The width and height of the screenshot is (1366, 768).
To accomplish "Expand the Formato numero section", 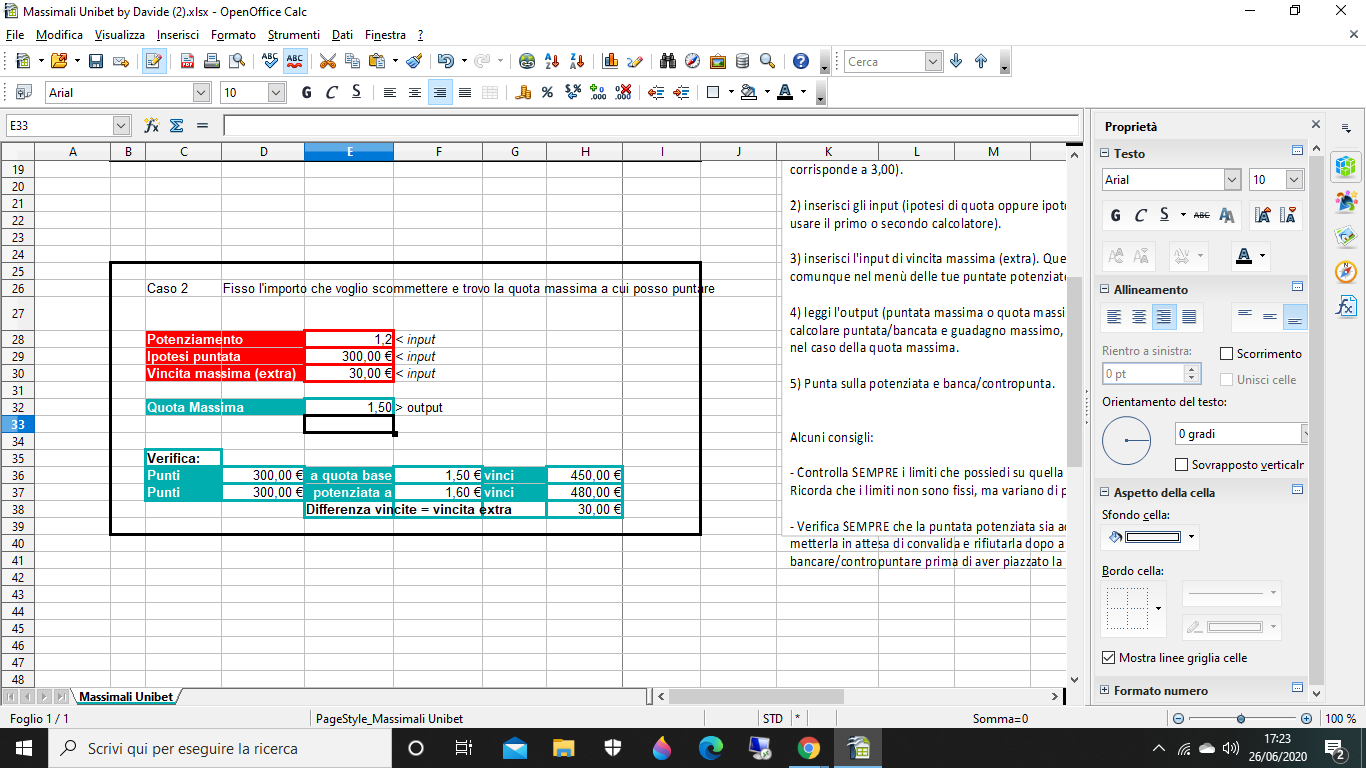I will (x=1105, y=690).
